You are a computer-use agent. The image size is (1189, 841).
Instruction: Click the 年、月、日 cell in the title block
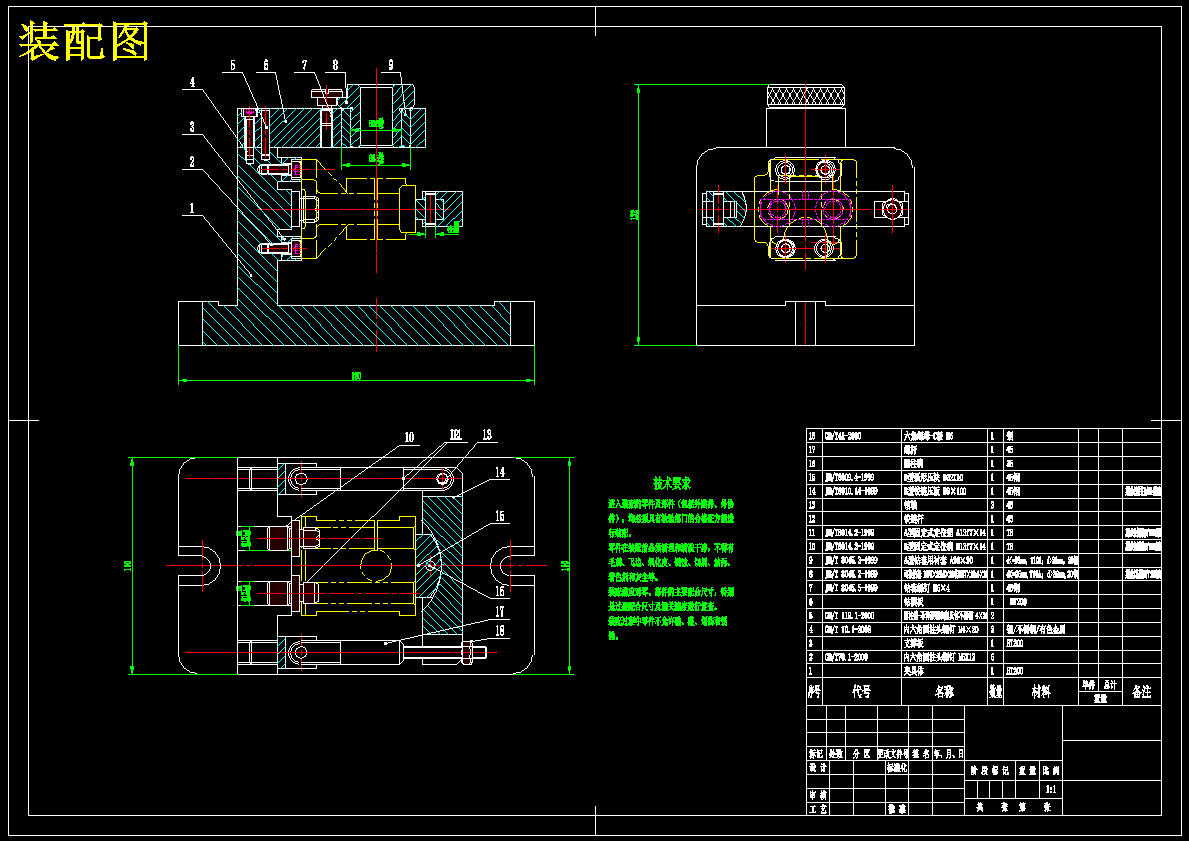coord(949,754)
